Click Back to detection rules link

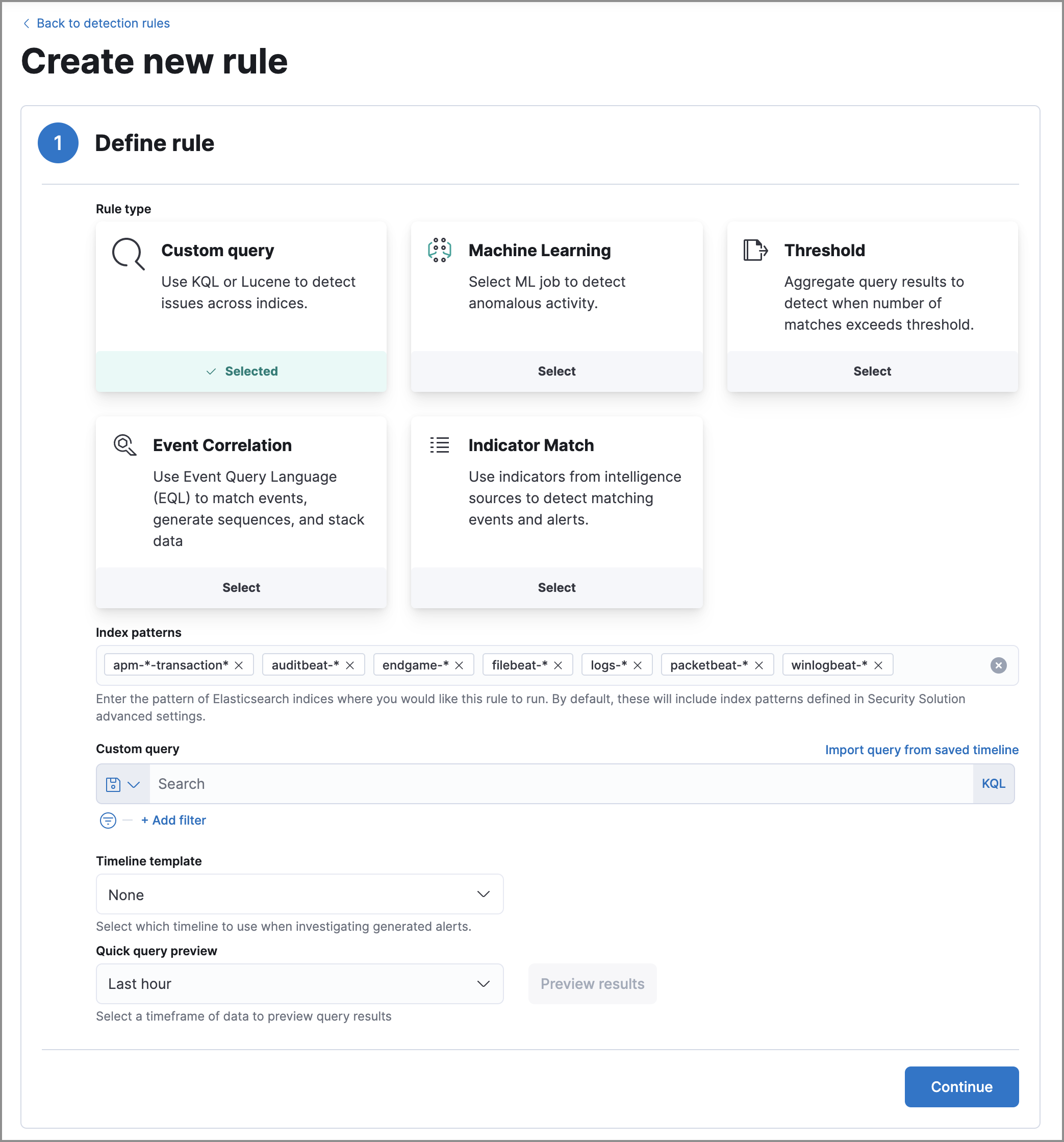point(103,22)
